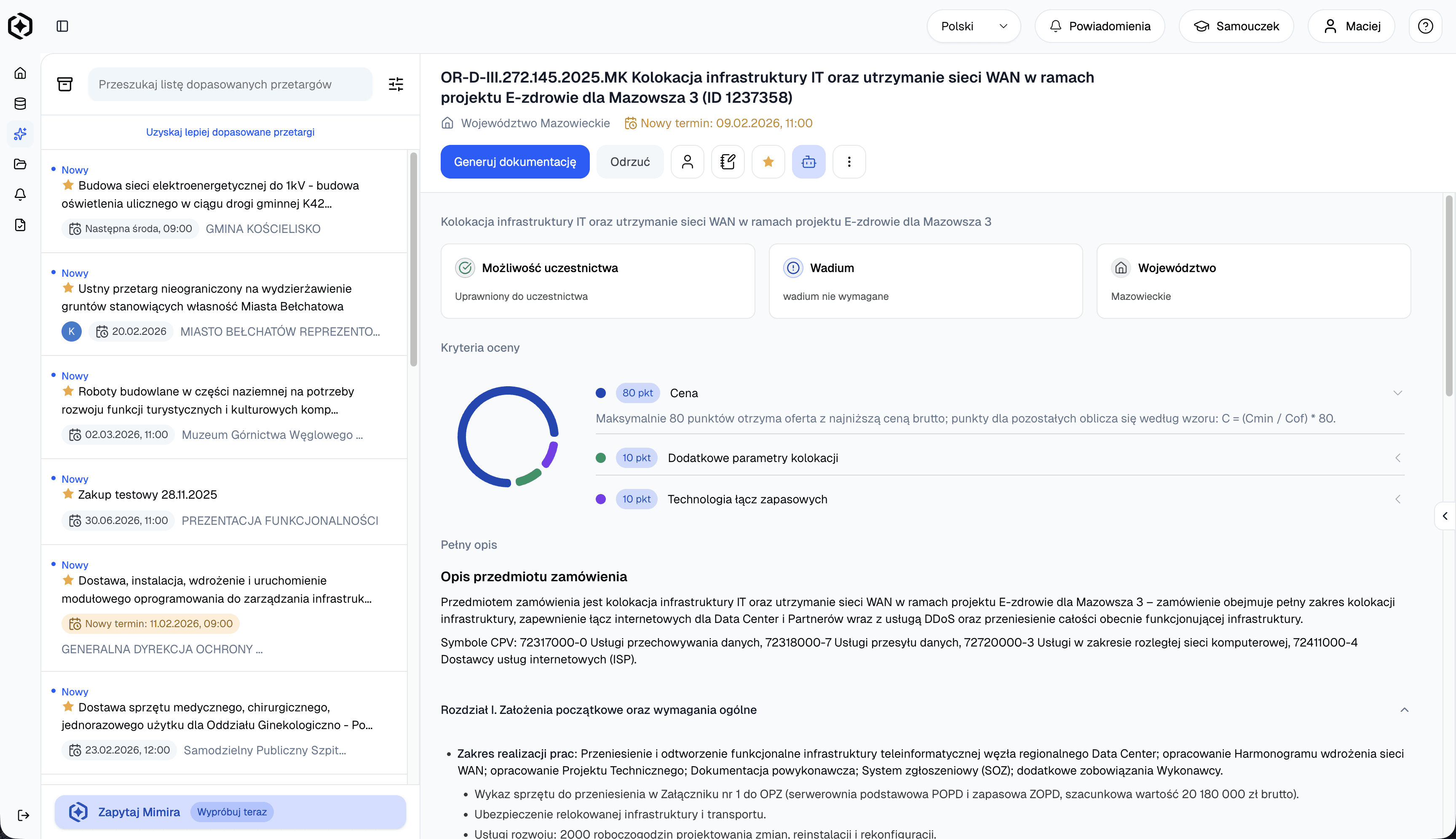Click the sidebar panel toggle icon

tap(62, 26)
